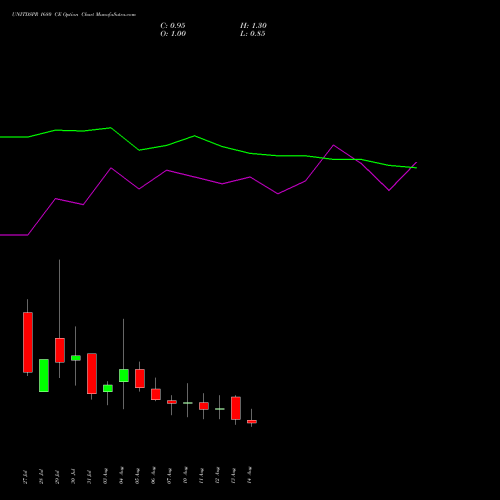Image resolution: width=500 pixels, height=500 pixels.
Task: Click the '13 Aug' date label
Action: 233,476
